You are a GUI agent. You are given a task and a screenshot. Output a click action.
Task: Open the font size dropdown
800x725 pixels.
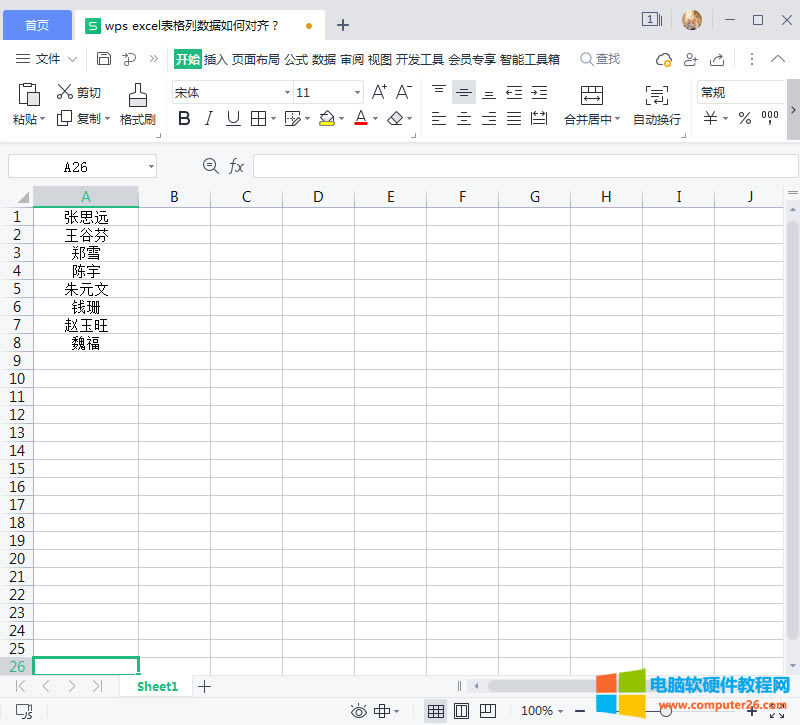coord(357,91)
